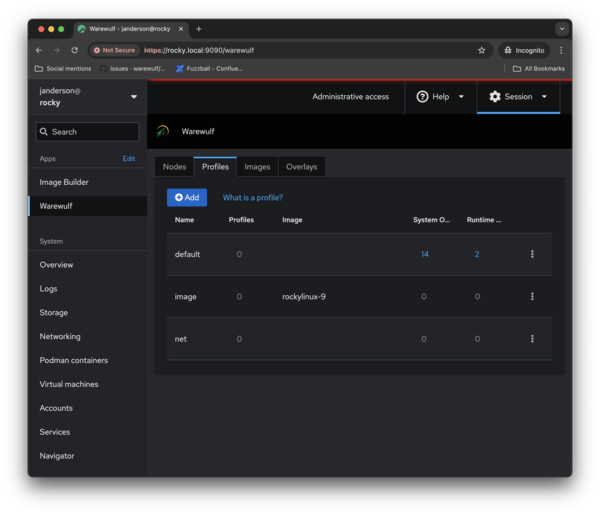Open Storage in sidebar
This screenshot has width=600, height=514.
tap(88, 312)
